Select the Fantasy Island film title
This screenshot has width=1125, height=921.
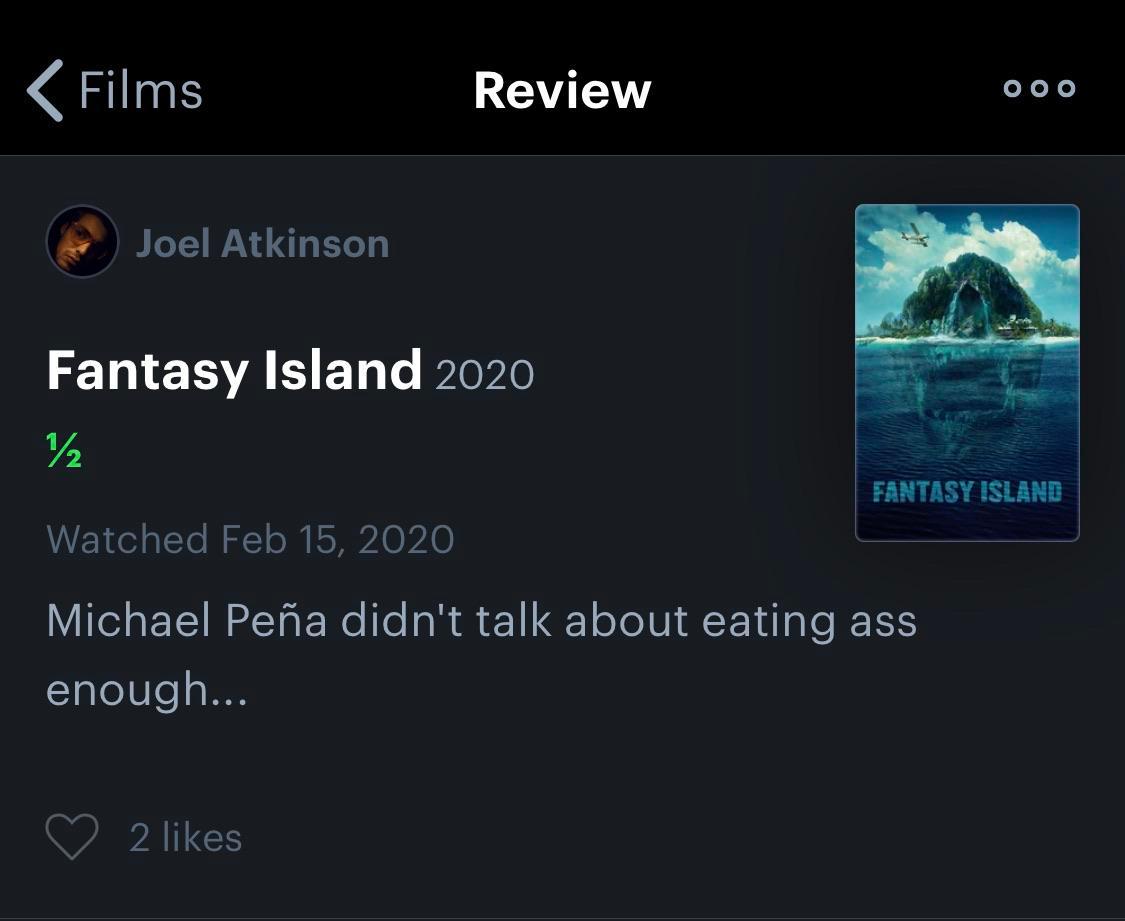(x=234, y=370)
